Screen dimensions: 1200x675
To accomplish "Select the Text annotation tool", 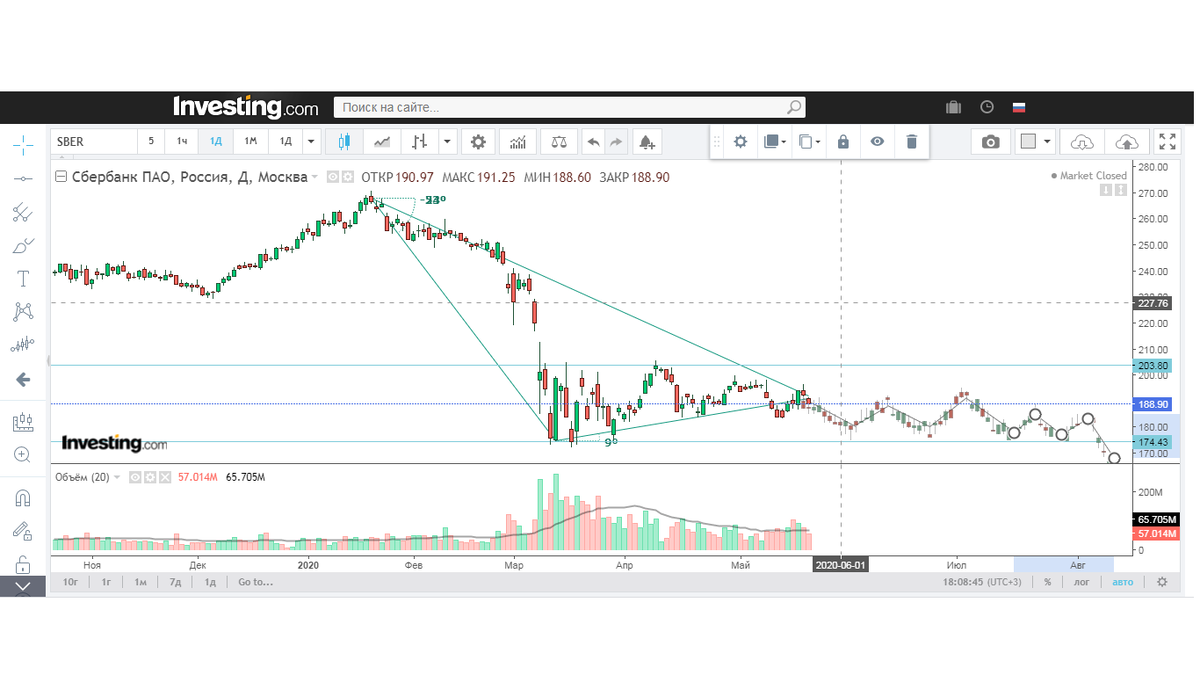I will (22, 278).
